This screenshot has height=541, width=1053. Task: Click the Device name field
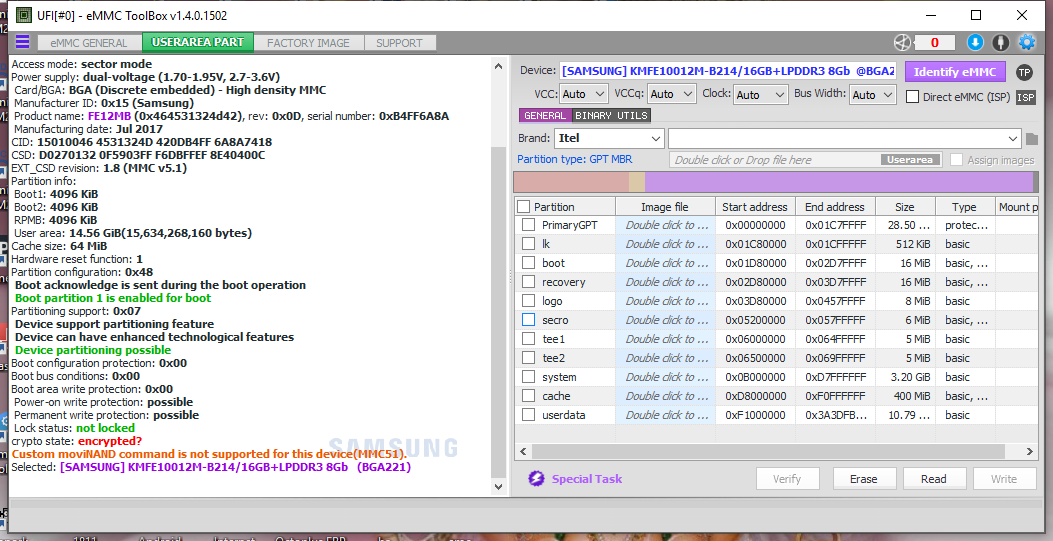pos(728,71)
